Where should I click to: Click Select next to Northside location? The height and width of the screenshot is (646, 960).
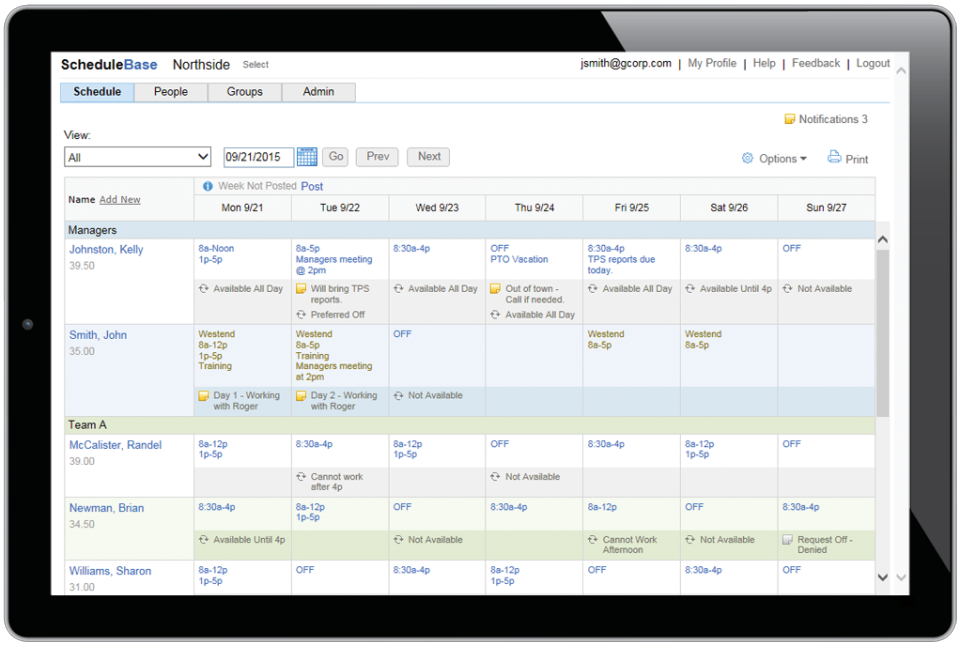(x=255, y=64)
